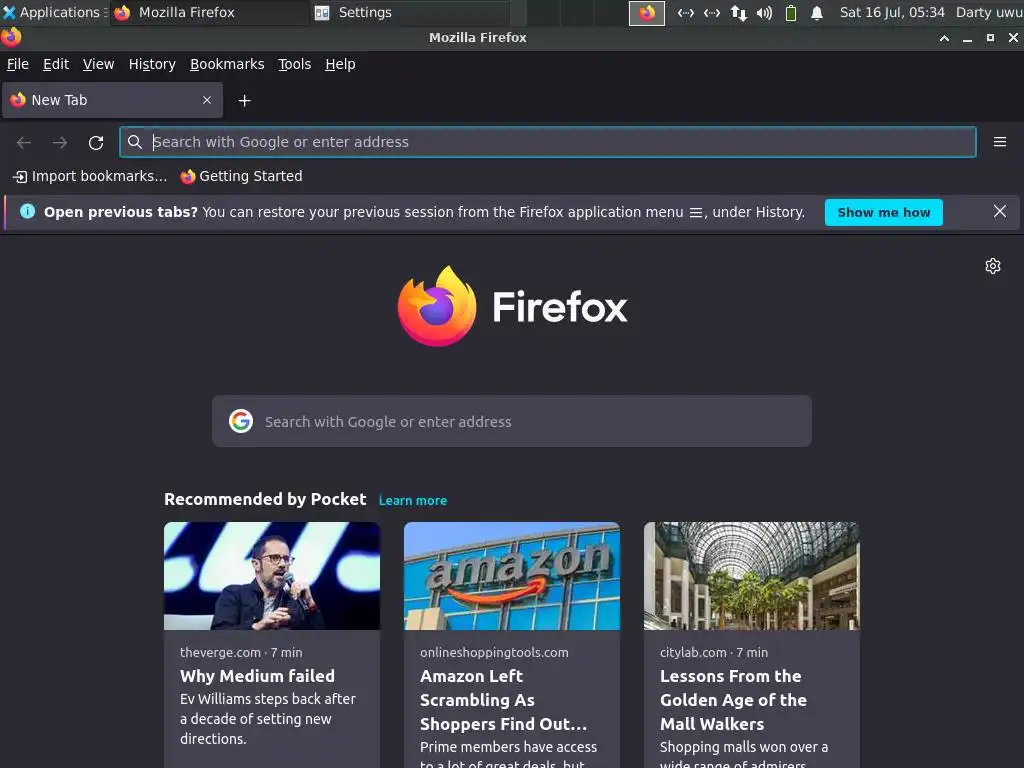The height and width of the screenshot is (768, 1024).
Task: Click the blue info icon in notification bar
Action: 27,212
